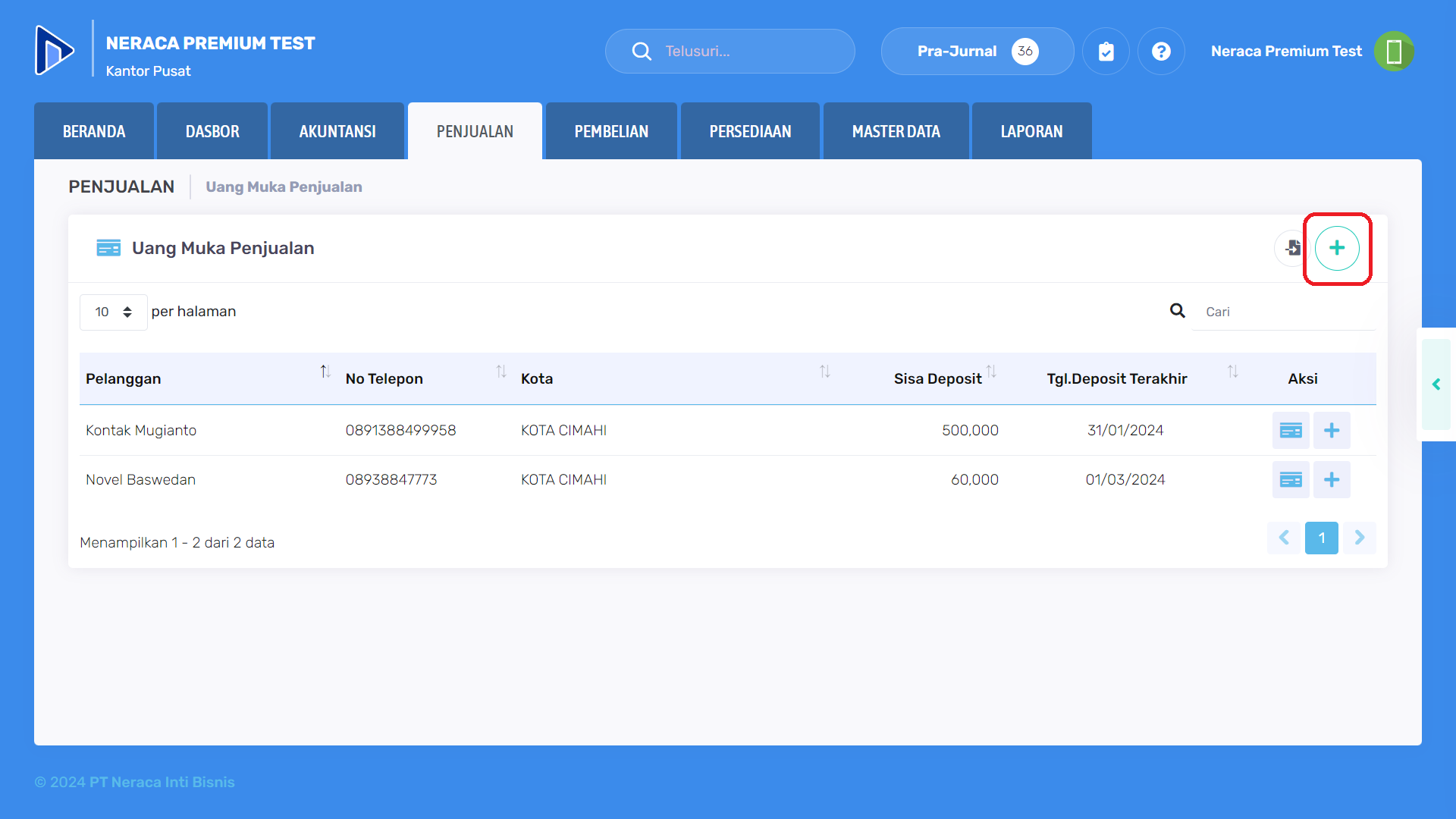
Task: Click KOTA CIMAHI in Novel Baswedan row
Action: (563, 479)
